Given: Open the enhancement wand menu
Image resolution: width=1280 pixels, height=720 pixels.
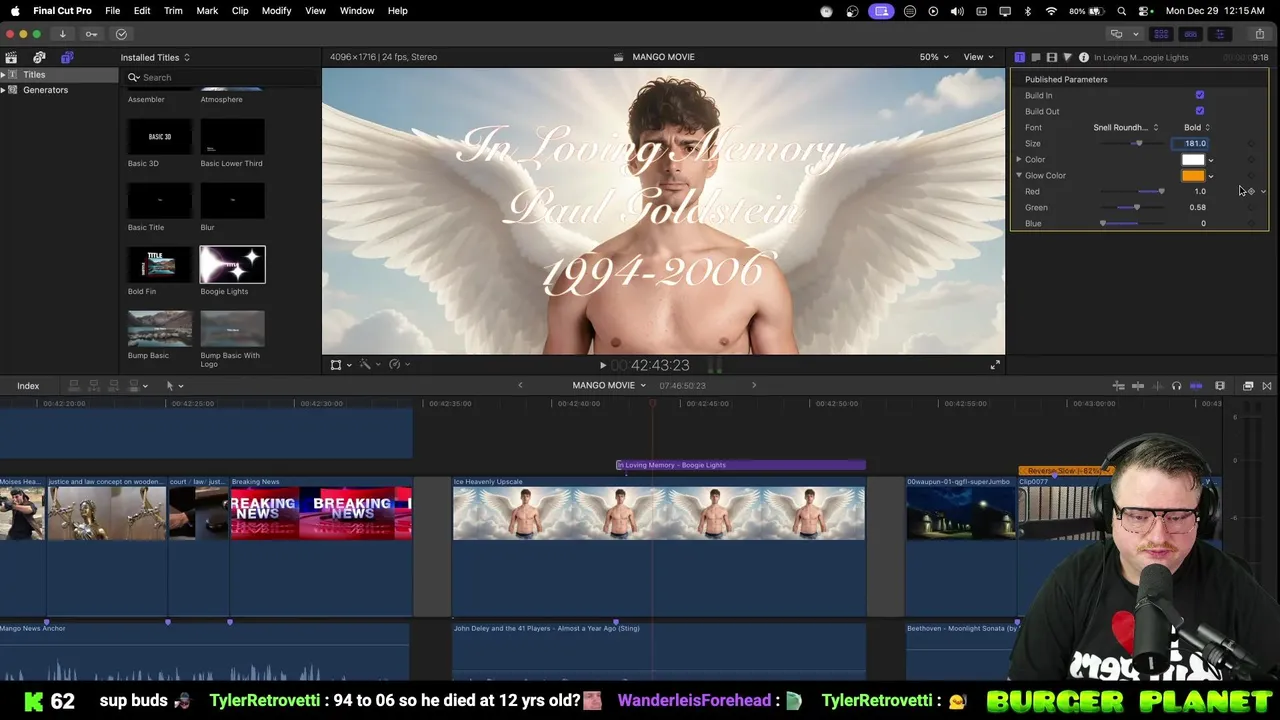Looking at the screenshot, I should click(369, 365).
